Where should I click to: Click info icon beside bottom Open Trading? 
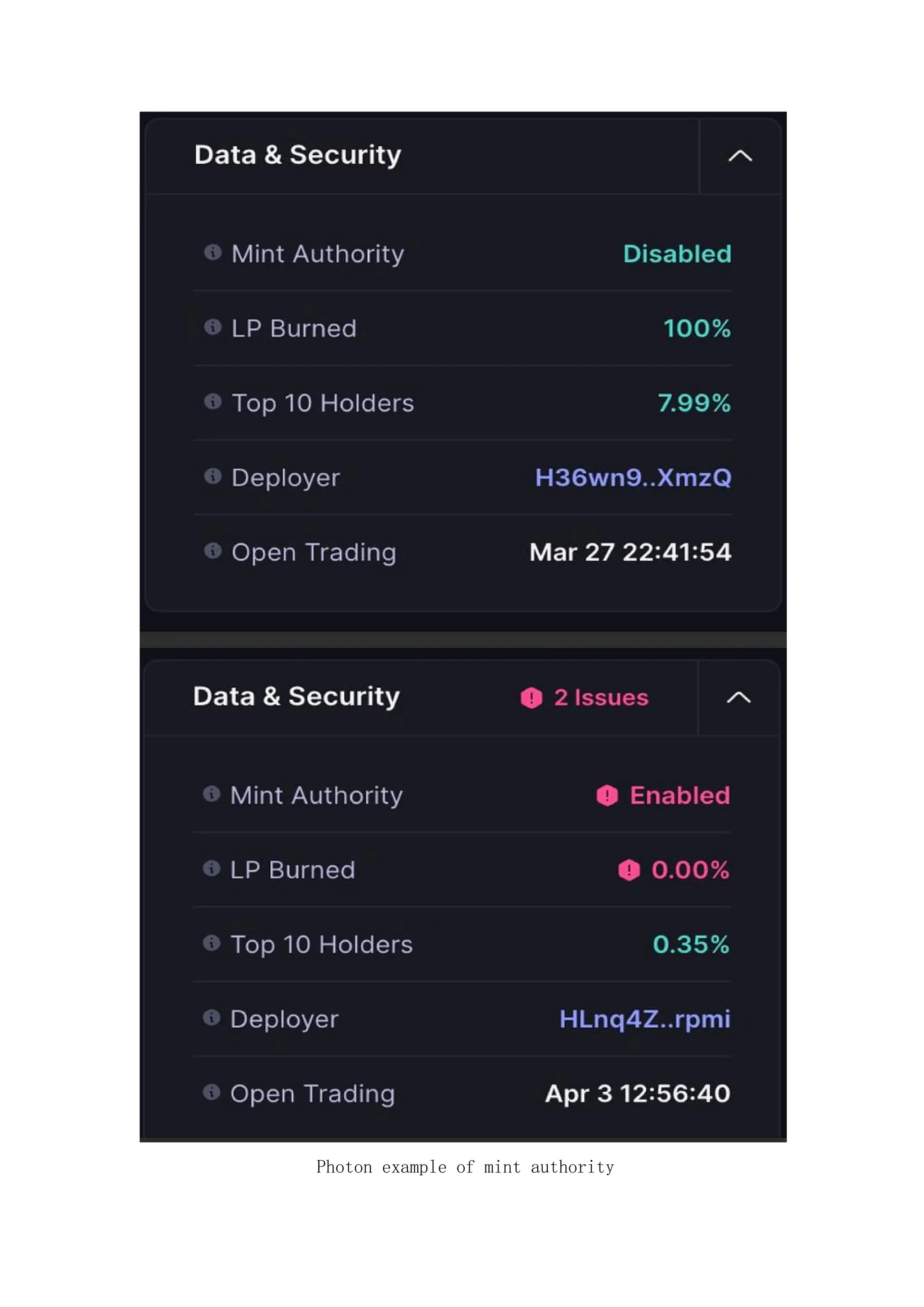211,1092
